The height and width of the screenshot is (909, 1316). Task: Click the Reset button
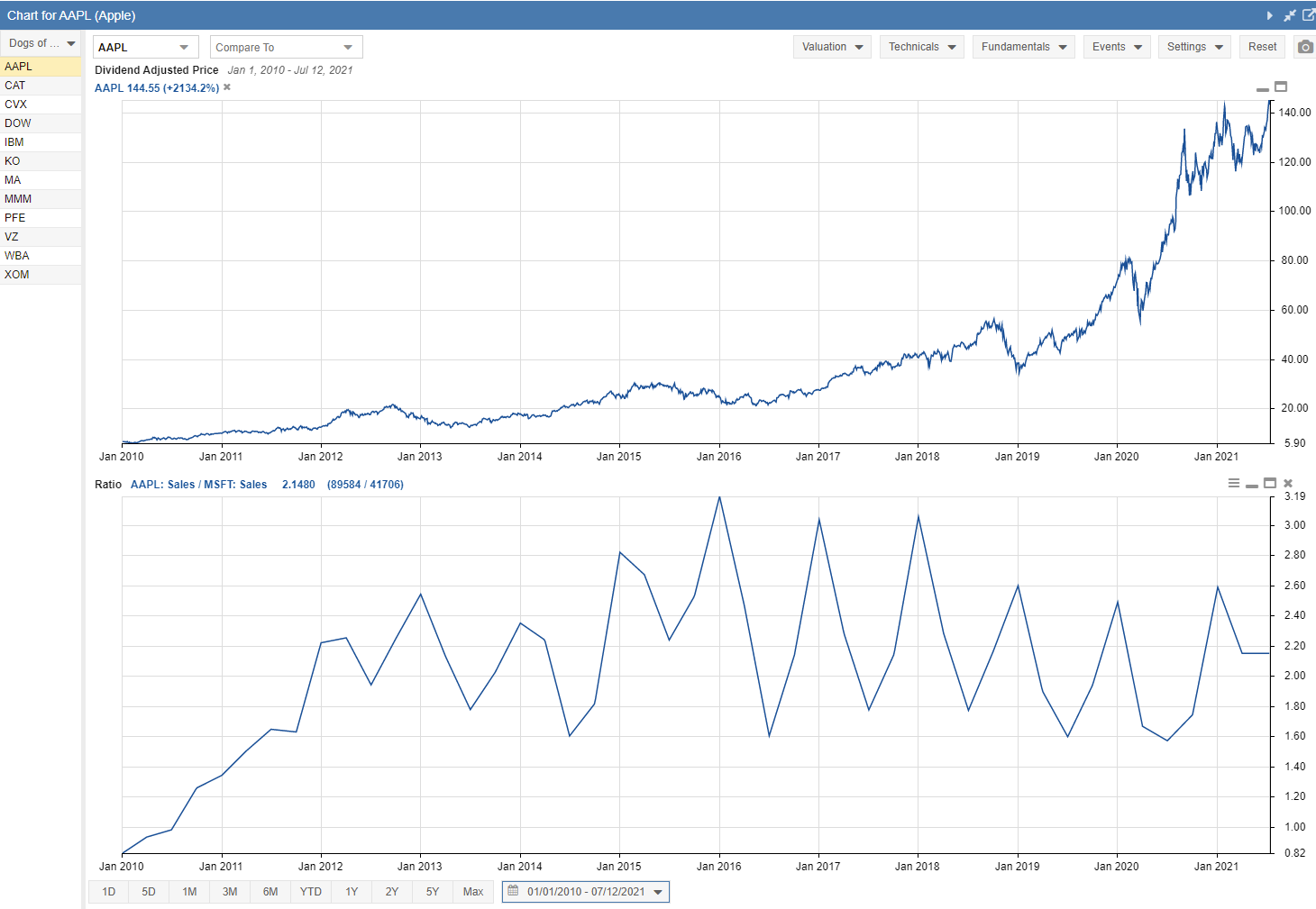(1262, 47)
